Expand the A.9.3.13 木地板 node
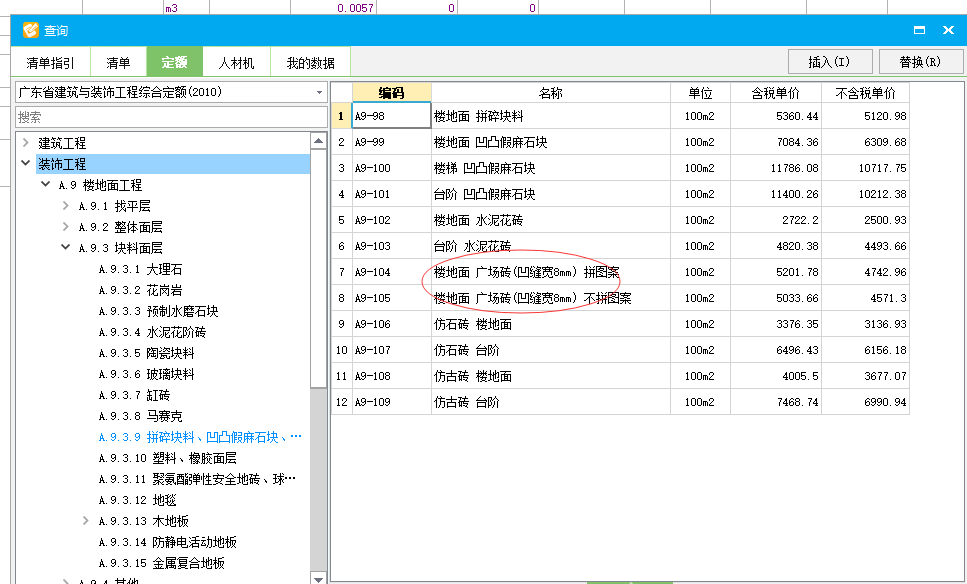 (x=85, y=521)
